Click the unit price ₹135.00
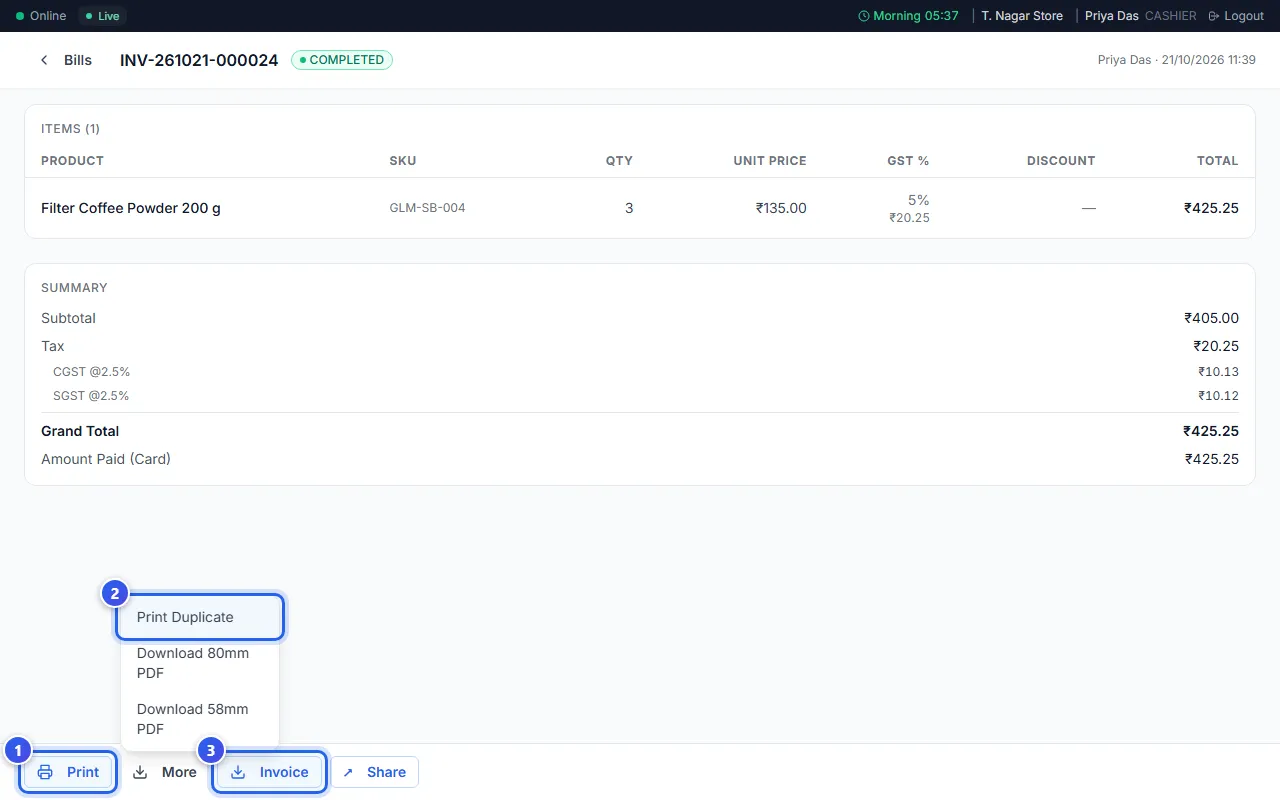The image size is (1280, 800). click(x=781, y=208)
